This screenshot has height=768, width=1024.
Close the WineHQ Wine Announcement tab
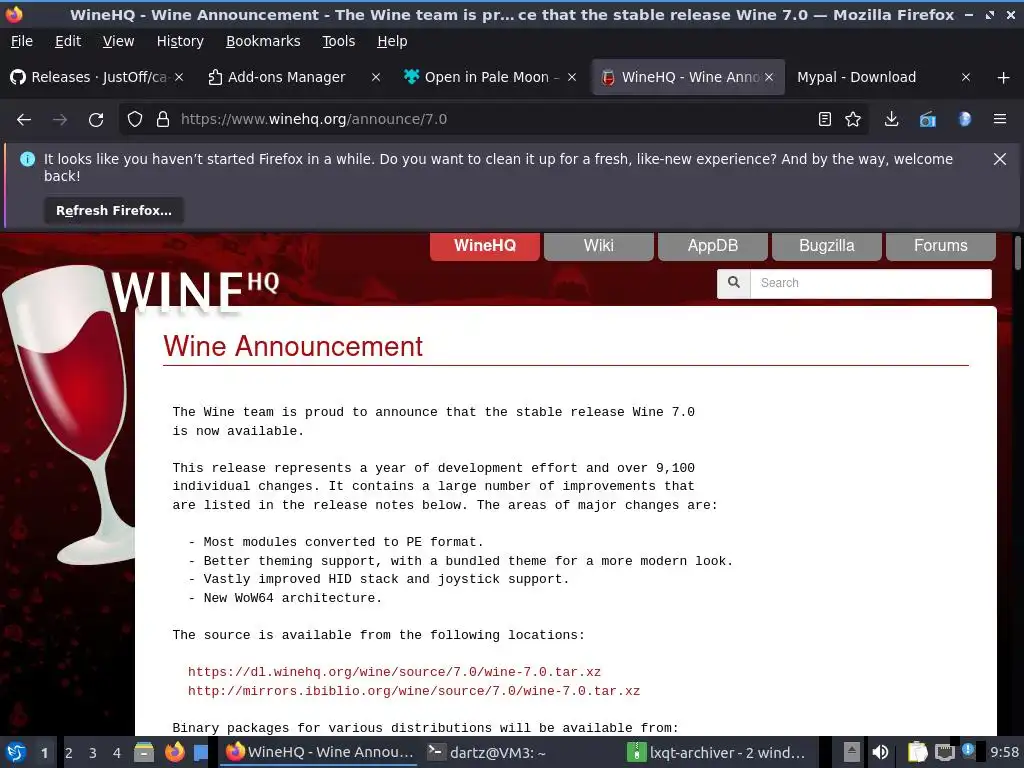(x=769, y=77)
